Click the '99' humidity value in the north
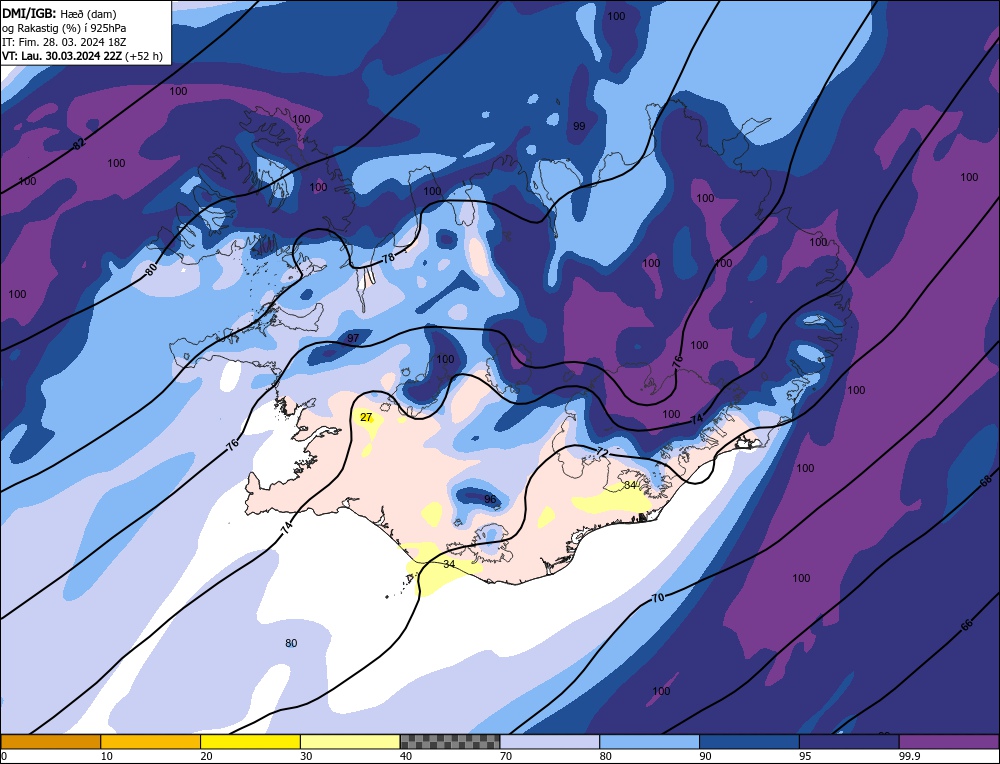This screenshot has width=1000, height=764. pos(579,126)
